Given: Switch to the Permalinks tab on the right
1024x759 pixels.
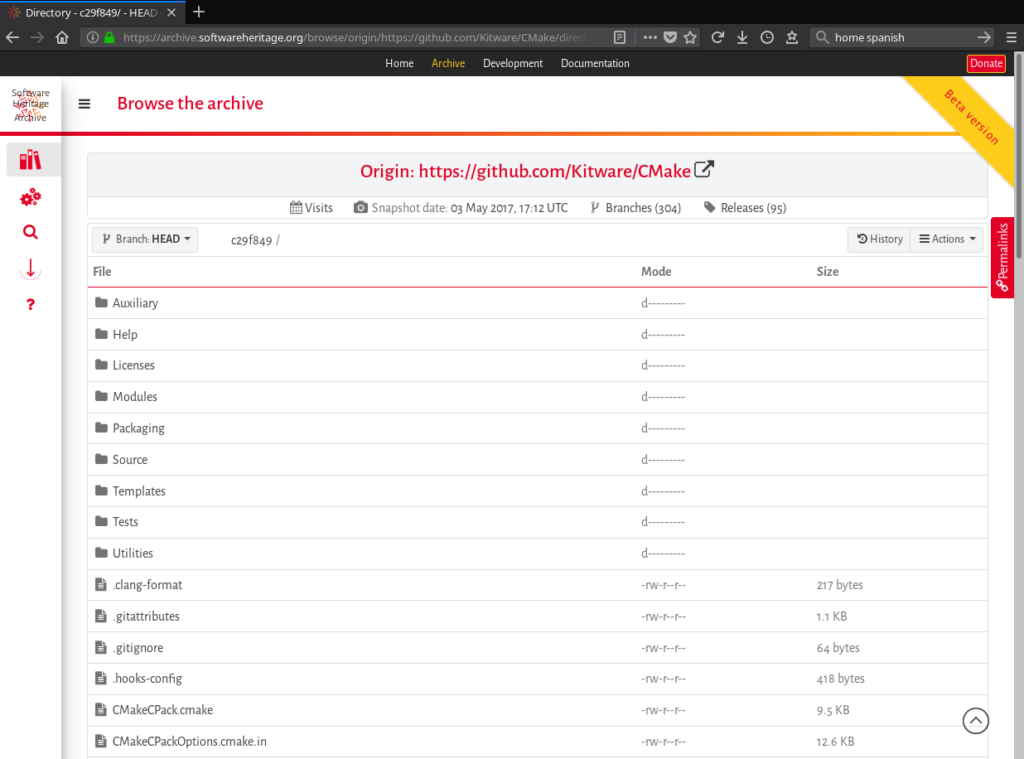Looking at the screenshot, I should click(x=1002, y=257).
